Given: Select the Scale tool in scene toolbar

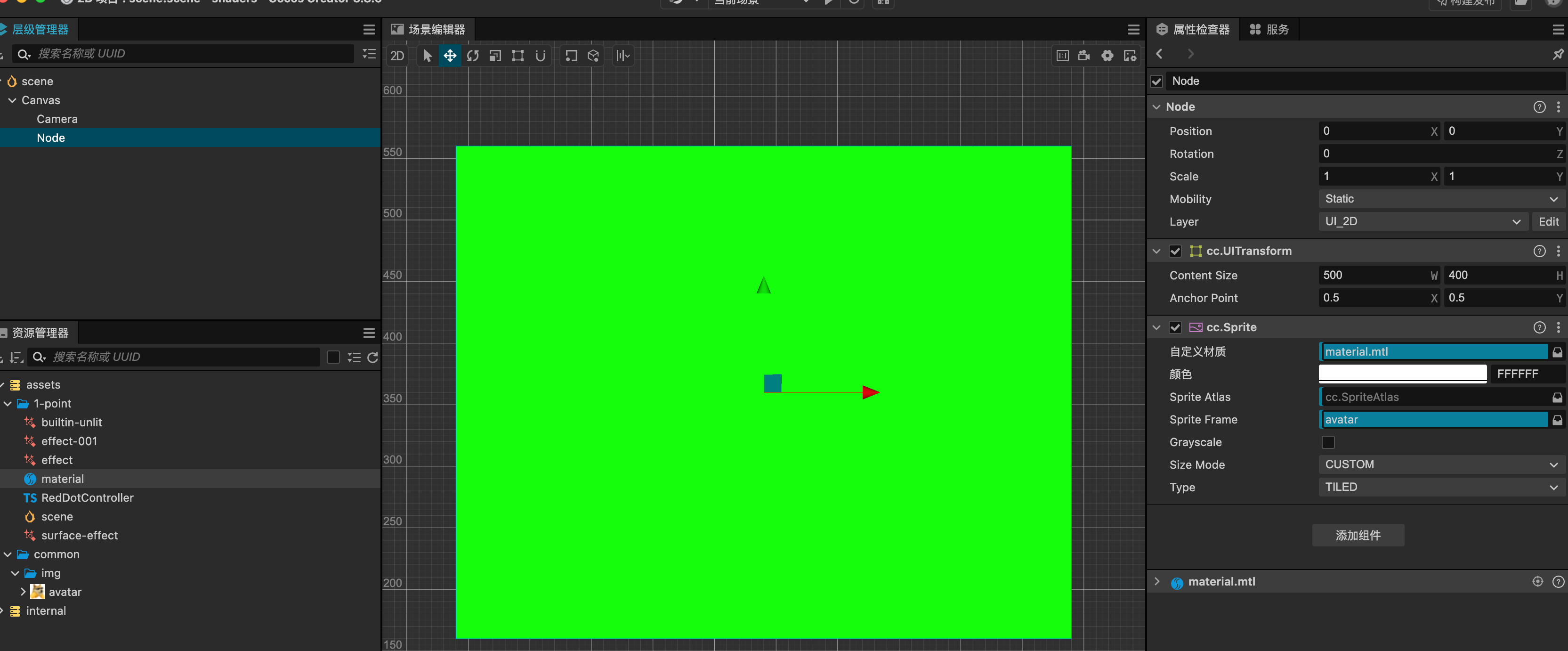Looking at the screenshot, I should [x=495, y=56].
